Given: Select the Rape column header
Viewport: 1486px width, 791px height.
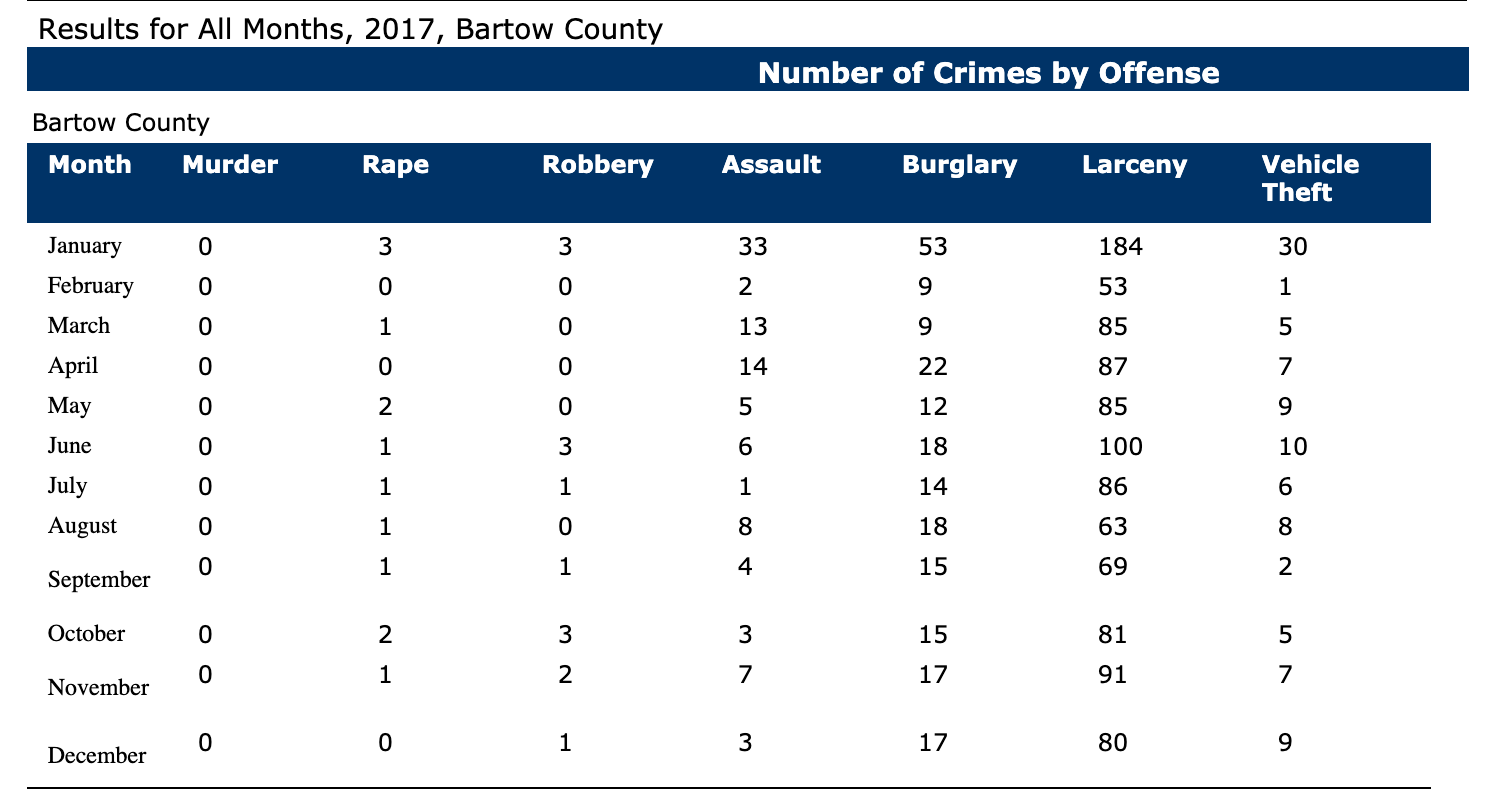Looking at the screenshot, I should [395, 165].
